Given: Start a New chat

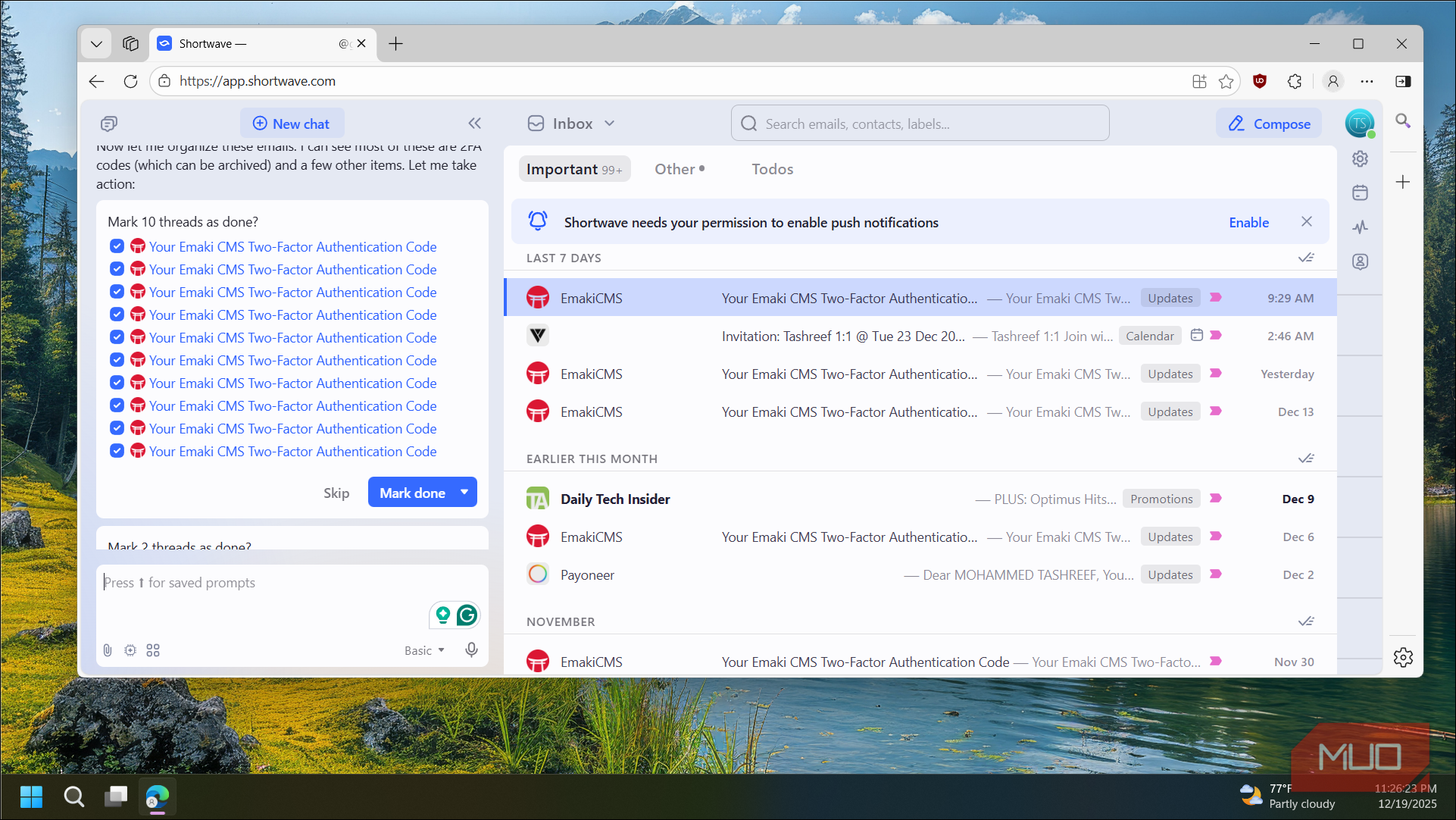Looking at the screenshot, I should 292,124.
